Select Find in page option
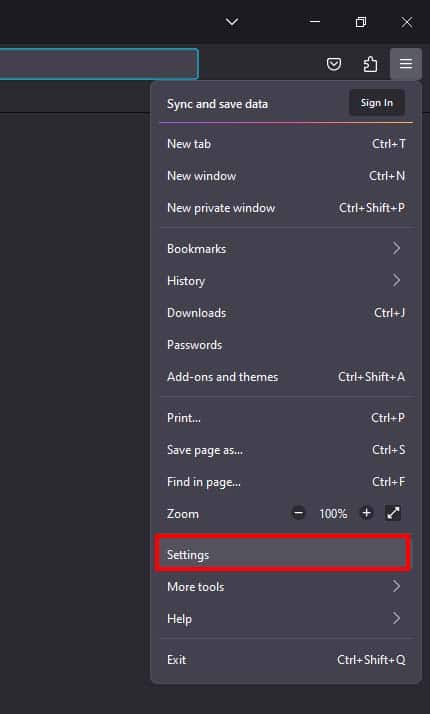Image resolution: width=430 pixels, height=714 pixels. 286,482
